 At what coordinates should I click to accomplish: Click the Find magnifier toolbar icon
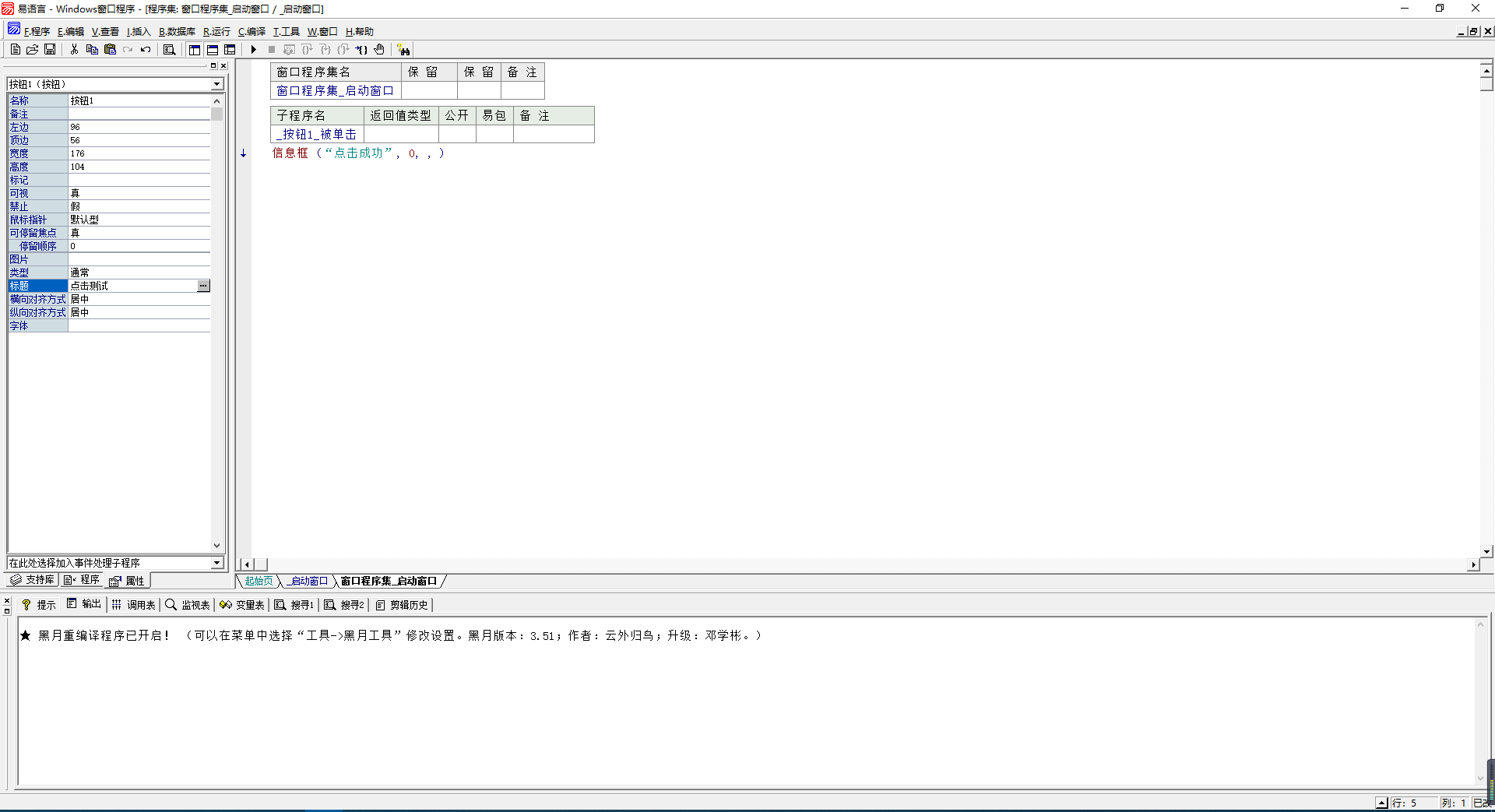tap(169, 49)
